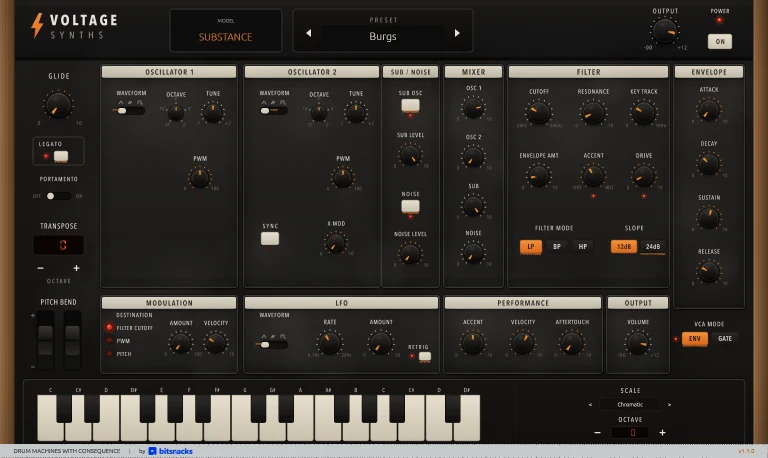Switch VCA mode to GATE
The image size is (768, 458).
tap(725, 338)
